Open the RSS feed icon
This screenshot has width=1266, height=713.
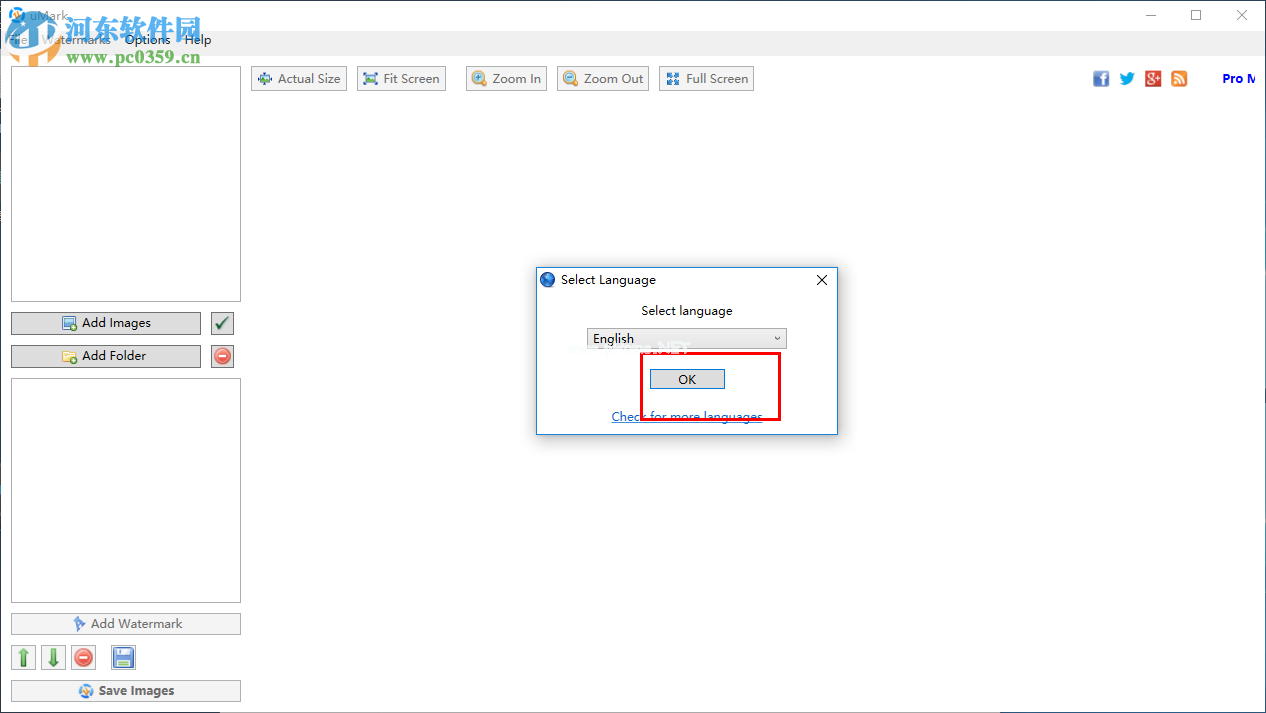[x=1179, y=79]
